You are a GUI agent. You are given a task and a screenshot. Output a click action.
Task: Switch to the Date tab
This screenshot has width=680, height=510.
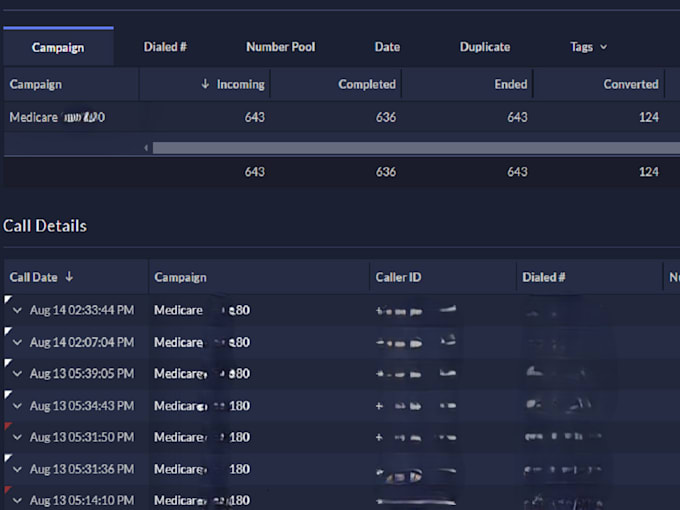point(387,47)
